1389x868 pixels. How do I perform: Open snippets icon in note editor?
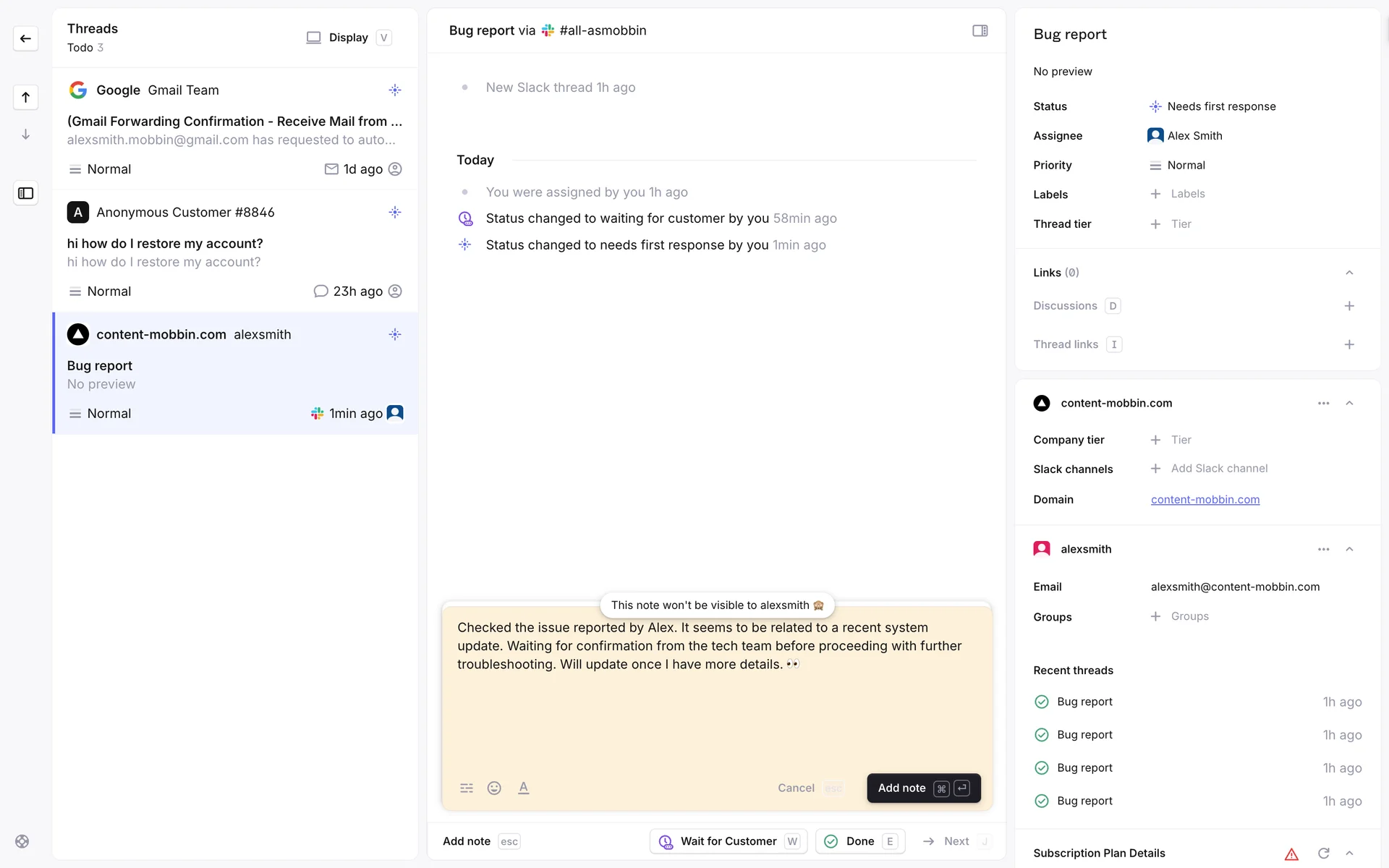click(467, 788)
